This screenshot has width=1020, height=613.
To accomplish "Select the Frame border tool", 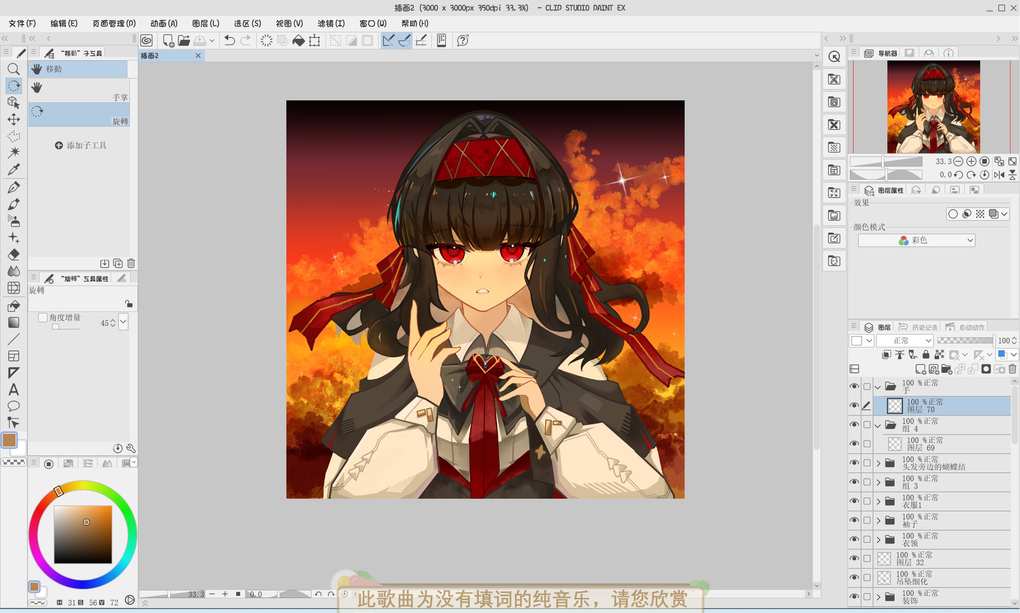I will pos(13,356).
